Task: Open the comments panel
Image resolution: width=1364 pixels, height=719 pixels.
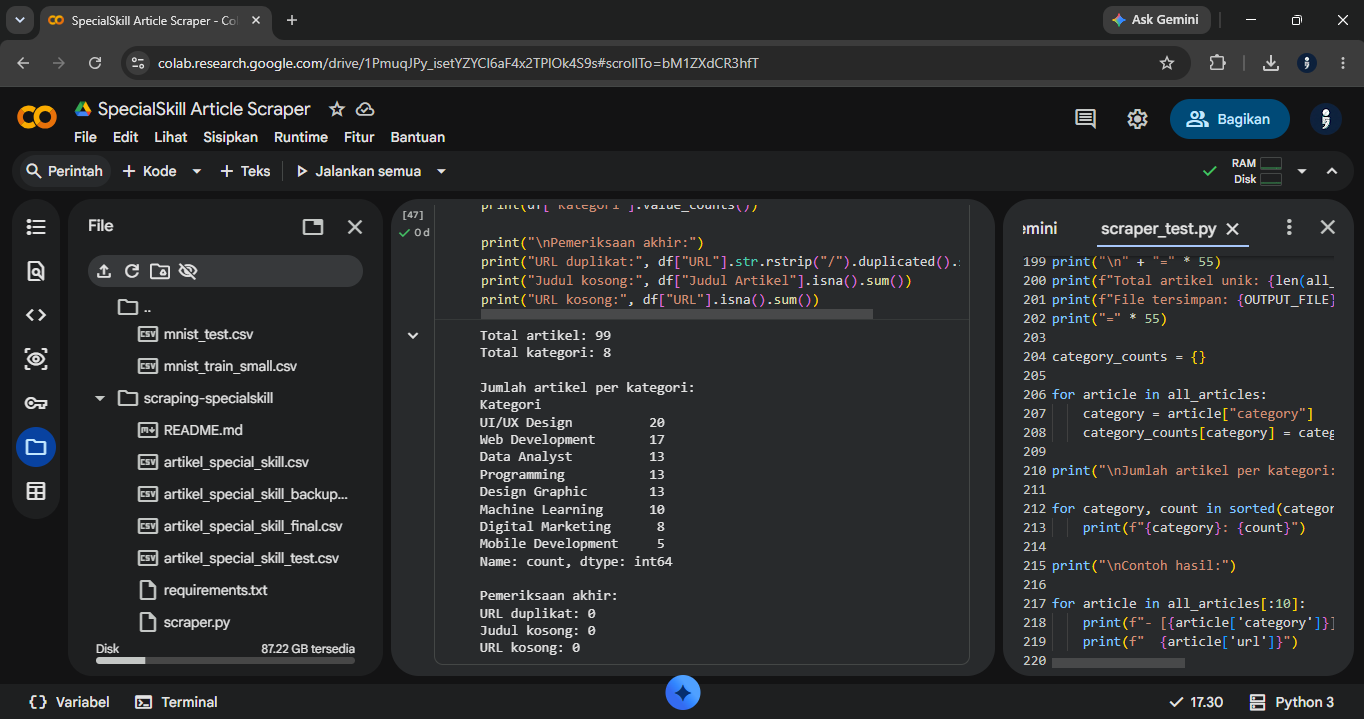Action: 1085,119
